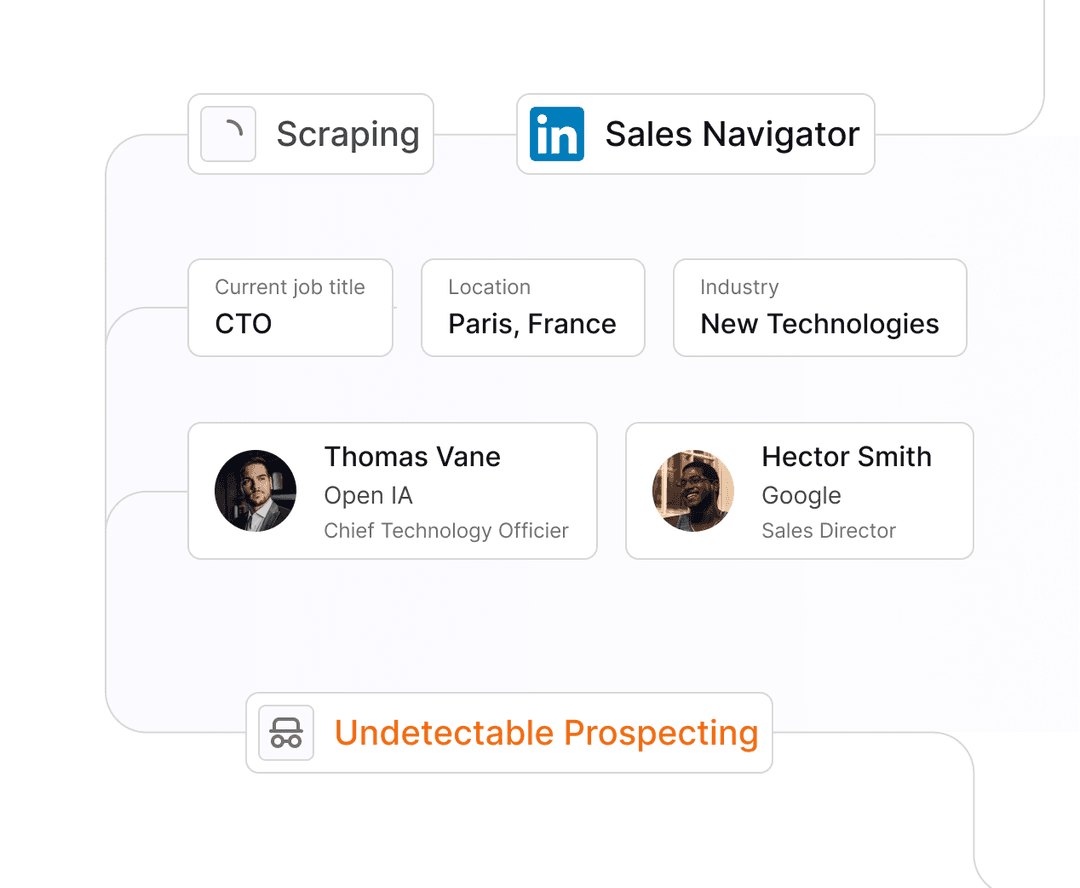Click the Sales Director title

829,530
